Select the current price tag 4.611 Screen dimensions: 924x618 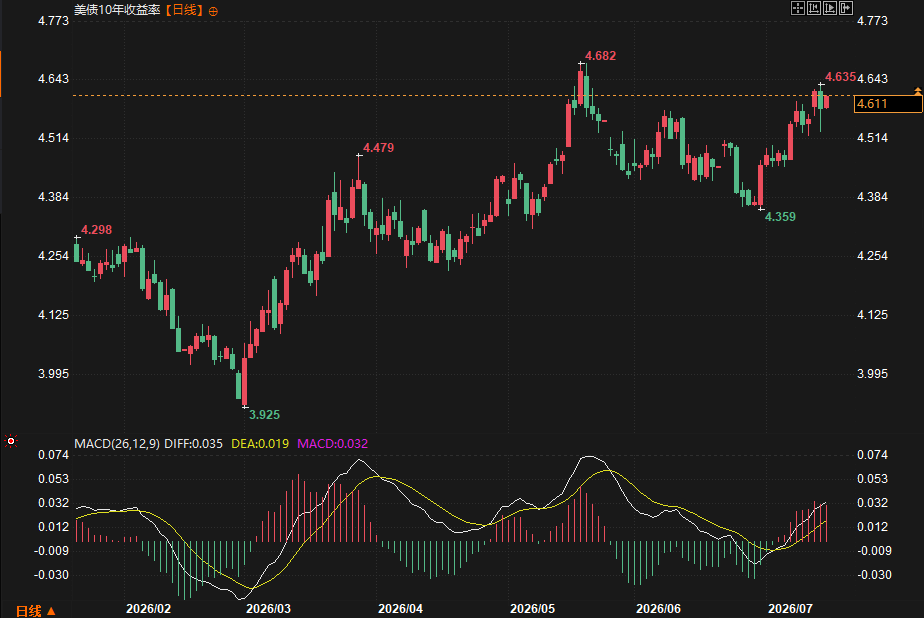pos(887,104)
